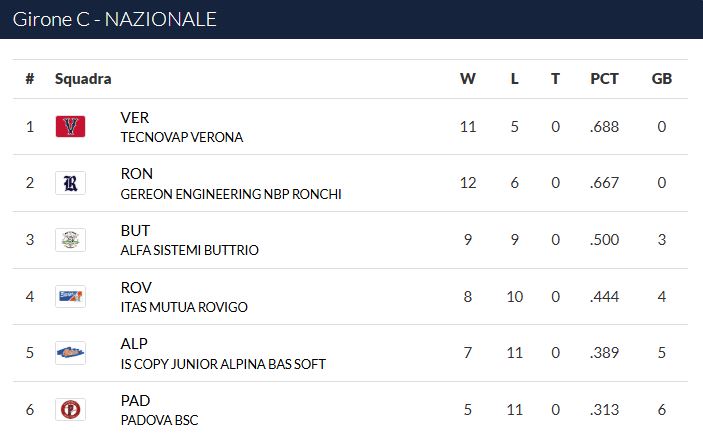Click the Itas Mutua Rovigo team logo

pyautogui.click(x=70, y=296)
